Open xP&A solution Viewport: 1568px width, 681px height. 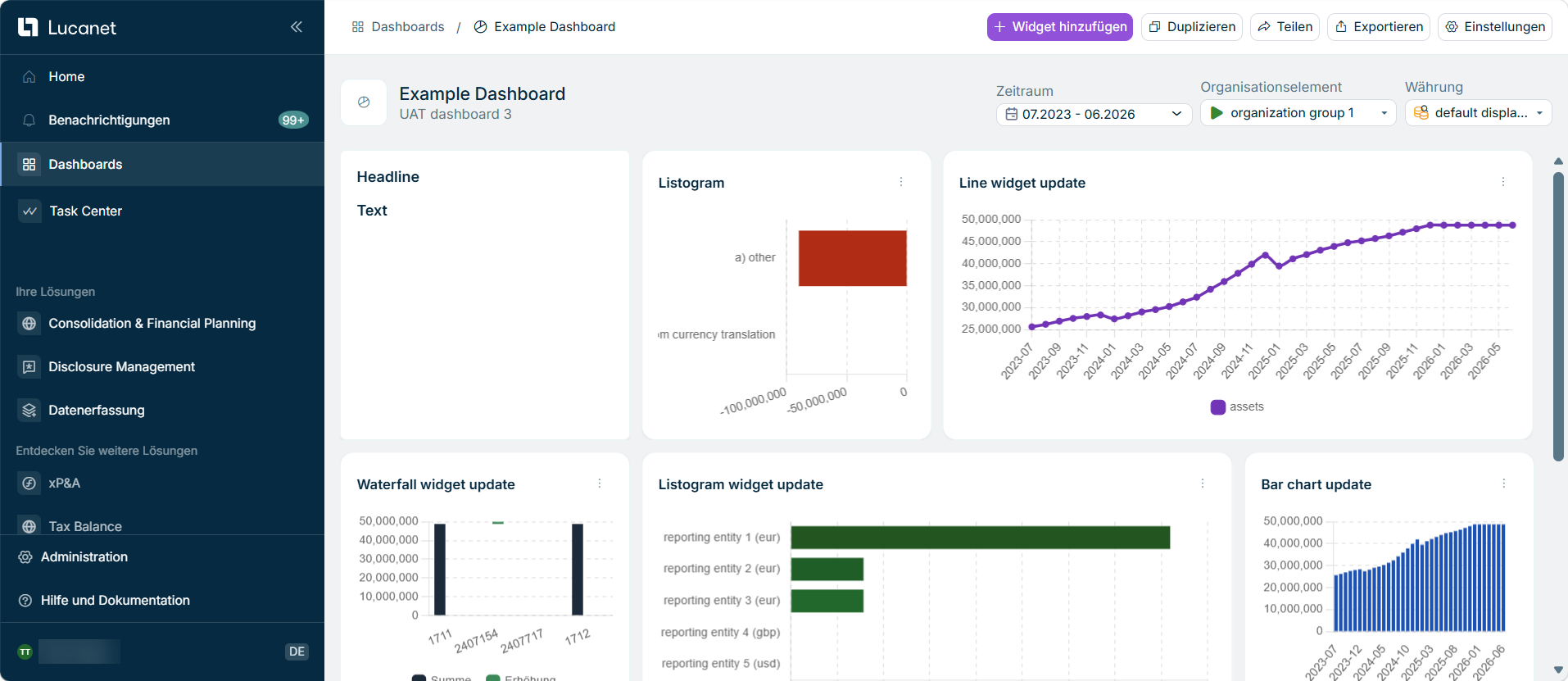(x=162, y=483)
